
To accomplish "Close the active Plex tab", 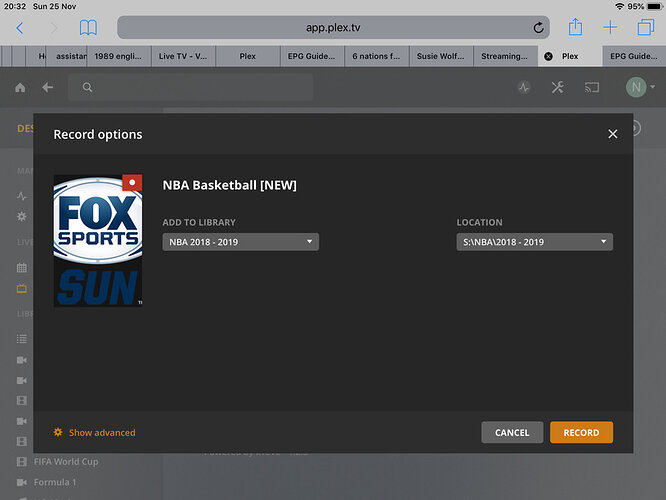I will click(548, 56).
